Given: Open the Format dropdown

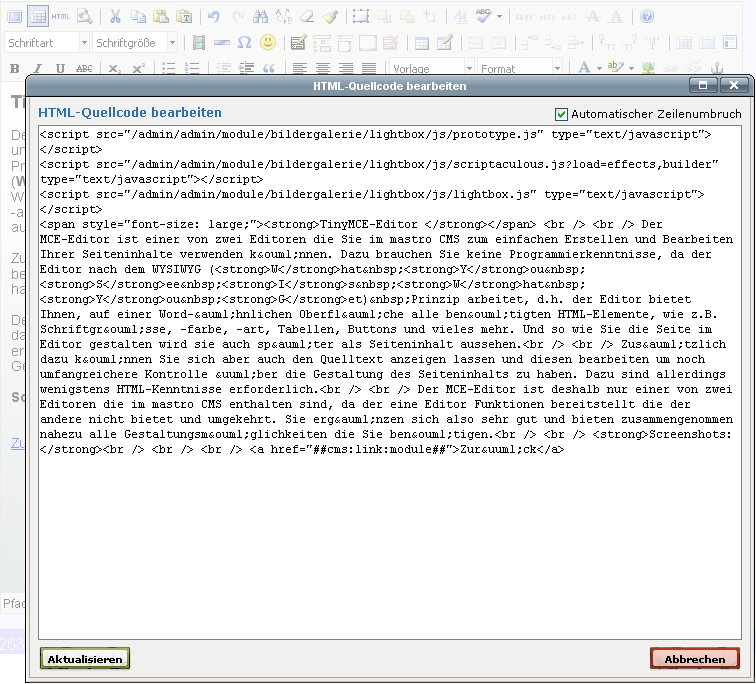Looking at the screenshot, I should (x=520, y=68).
